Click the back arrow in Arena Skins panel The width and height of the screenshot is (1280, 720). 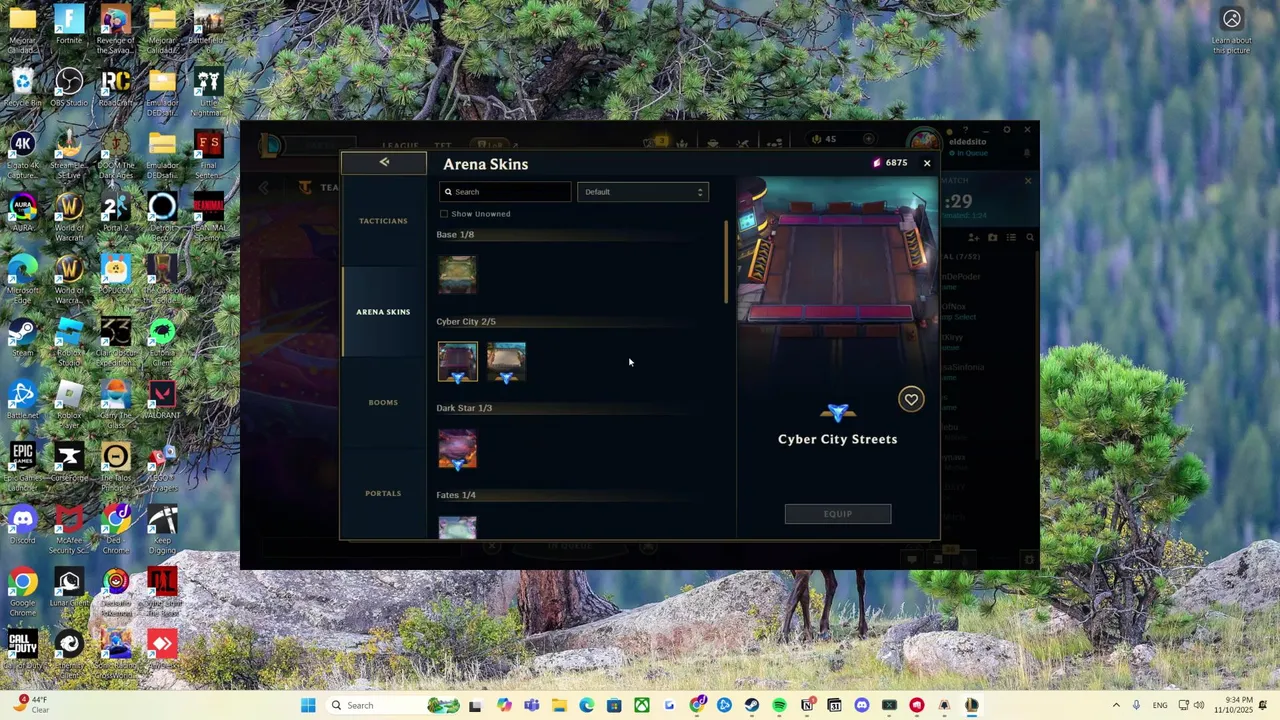point(384,163)
